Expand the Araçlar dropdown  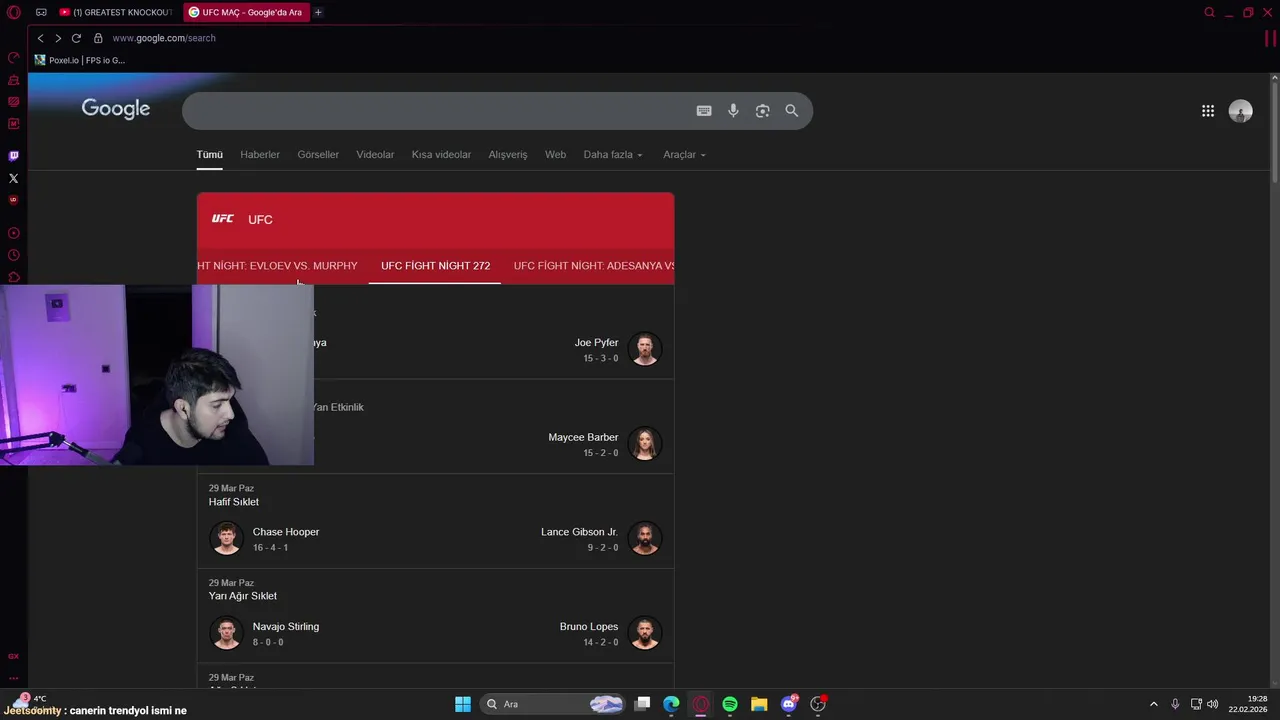point(684,155)
